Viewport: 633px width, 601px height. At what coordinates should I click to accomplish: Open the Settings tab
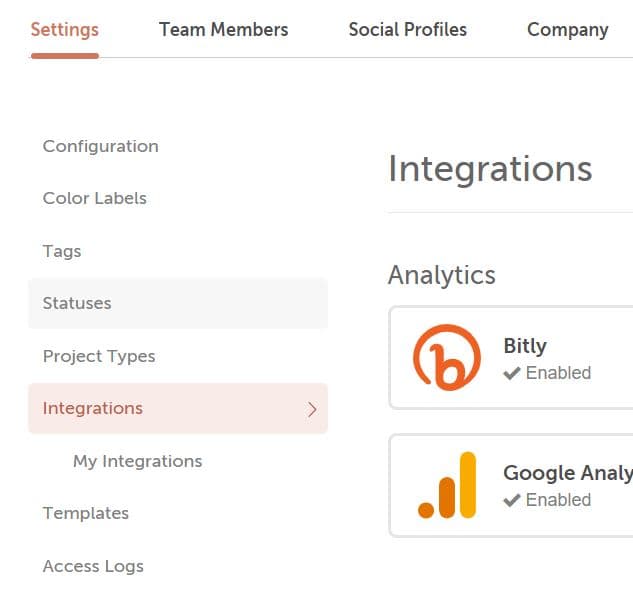coord(65,29)
